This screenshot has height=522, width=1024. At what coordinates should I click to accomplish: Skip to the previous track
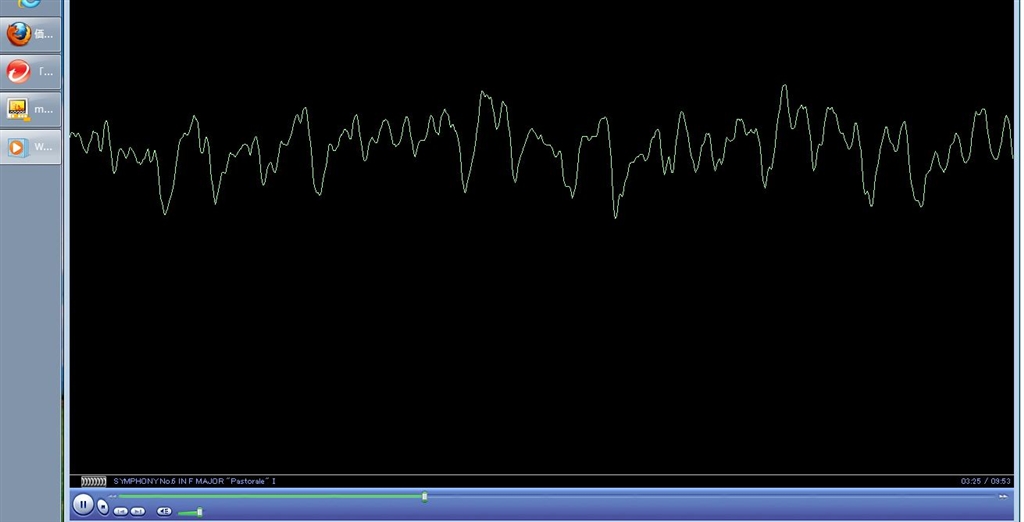[121, 512]
